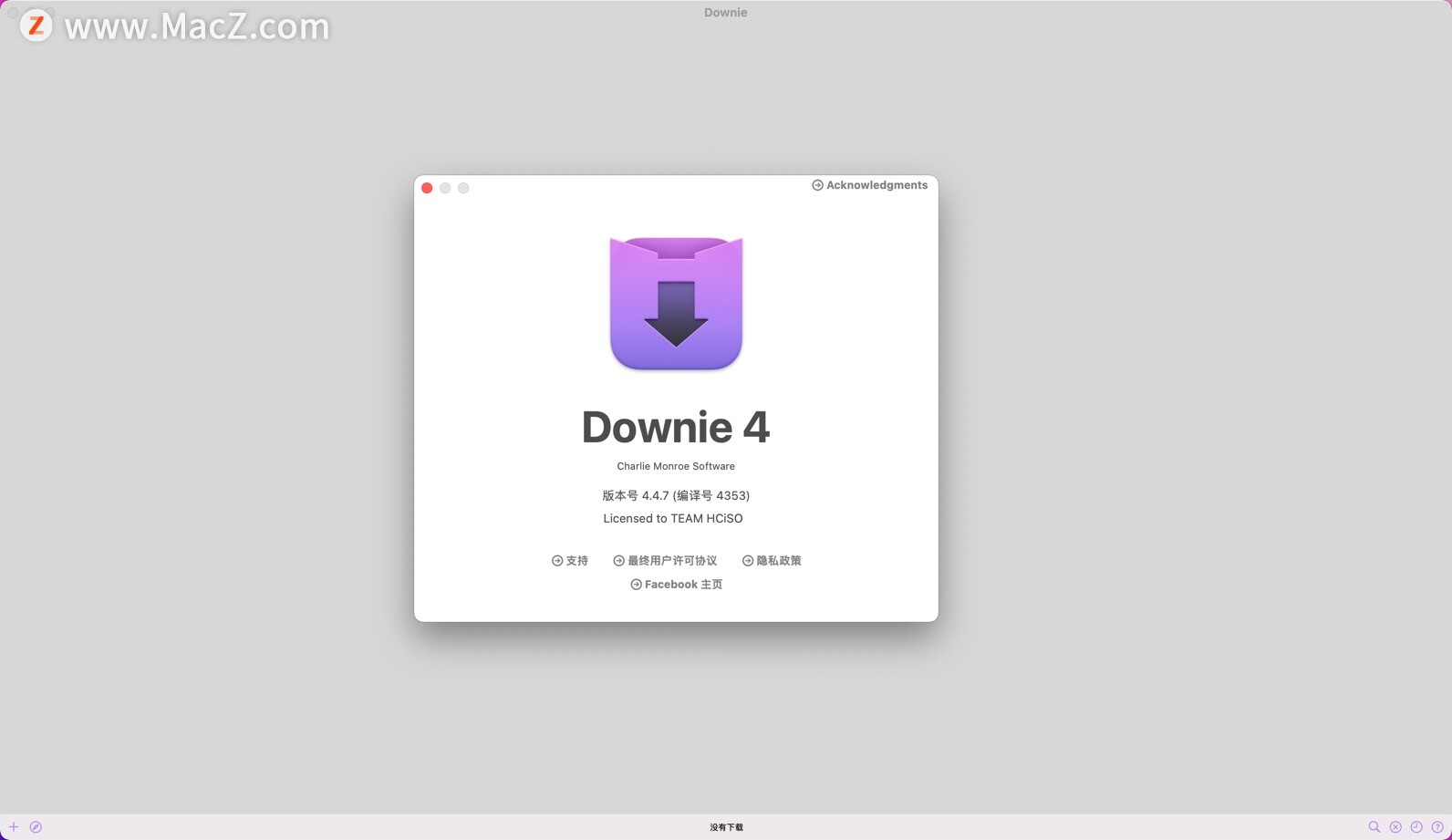Click the arrow circle icon beside 最终用户许可协议
Viewport: 1452px width, 840px height.
pos(618,561)
